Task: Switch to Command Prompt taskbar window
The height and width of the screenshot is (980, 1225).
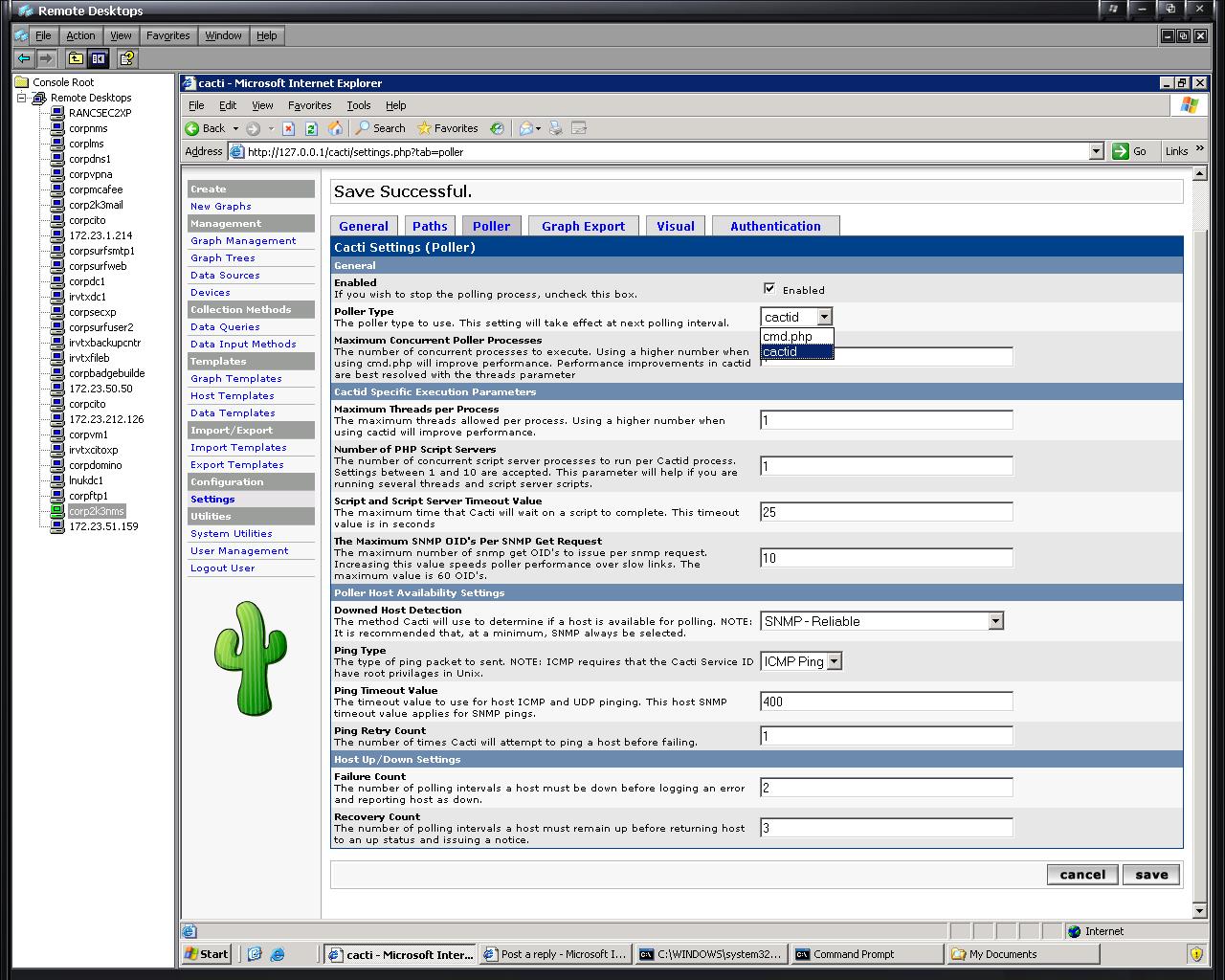Action: point(866,954)
